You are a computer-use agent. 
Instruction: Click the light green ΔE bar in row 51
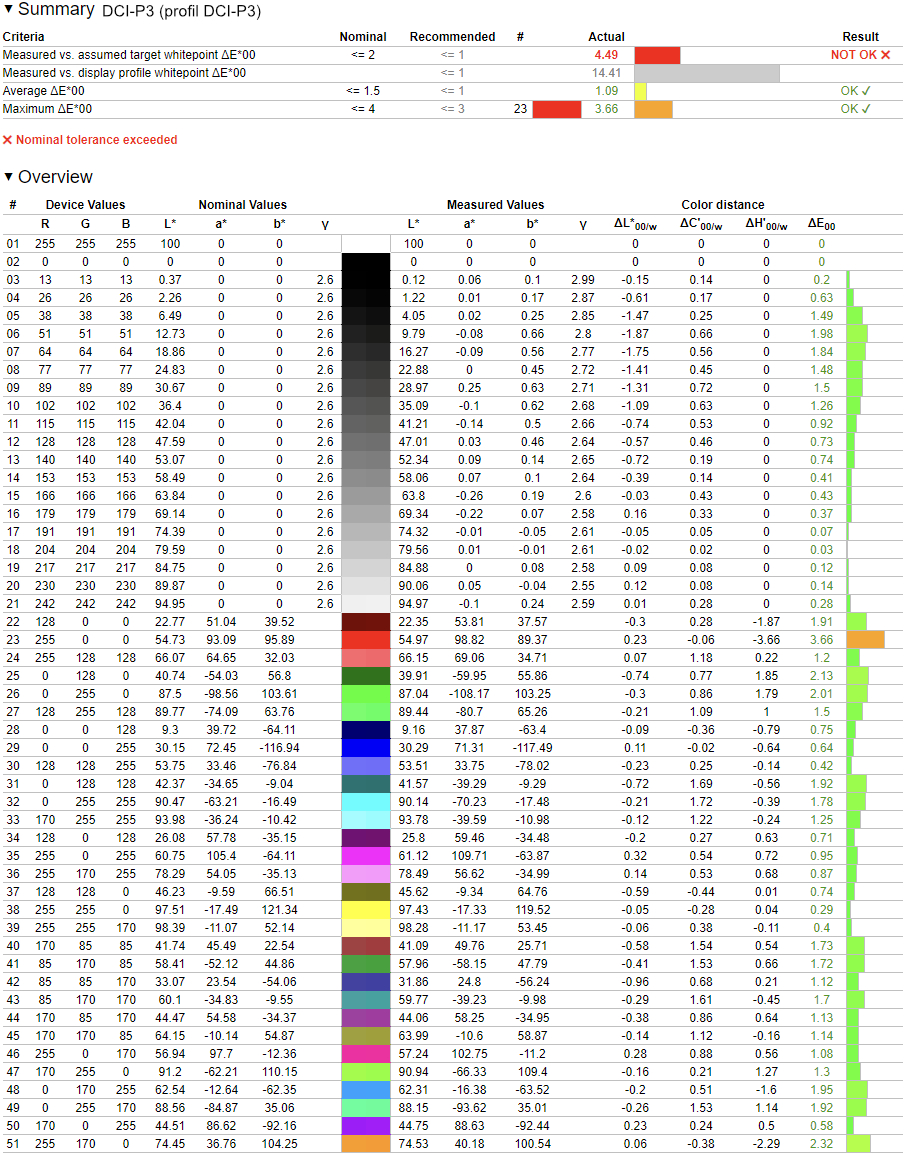[x=859, y=1144]
